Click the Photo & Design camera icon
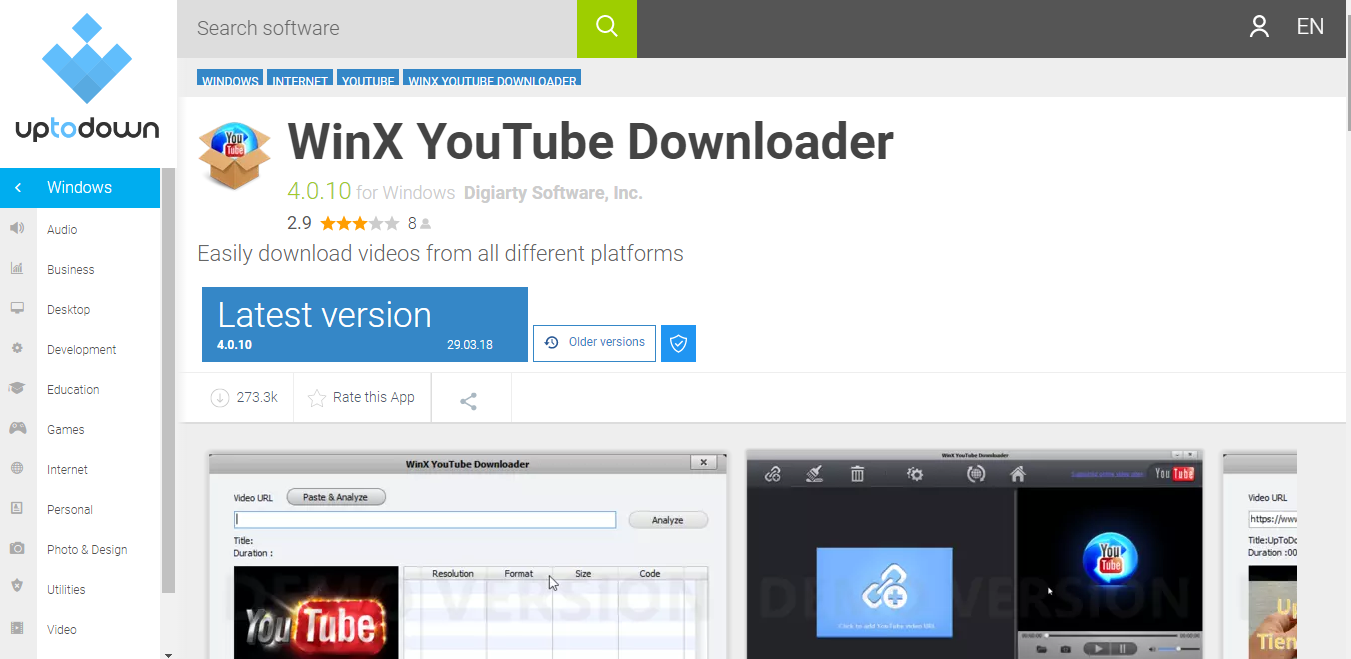This screenshot has height=659, width=1351. [x=17, y=548]
